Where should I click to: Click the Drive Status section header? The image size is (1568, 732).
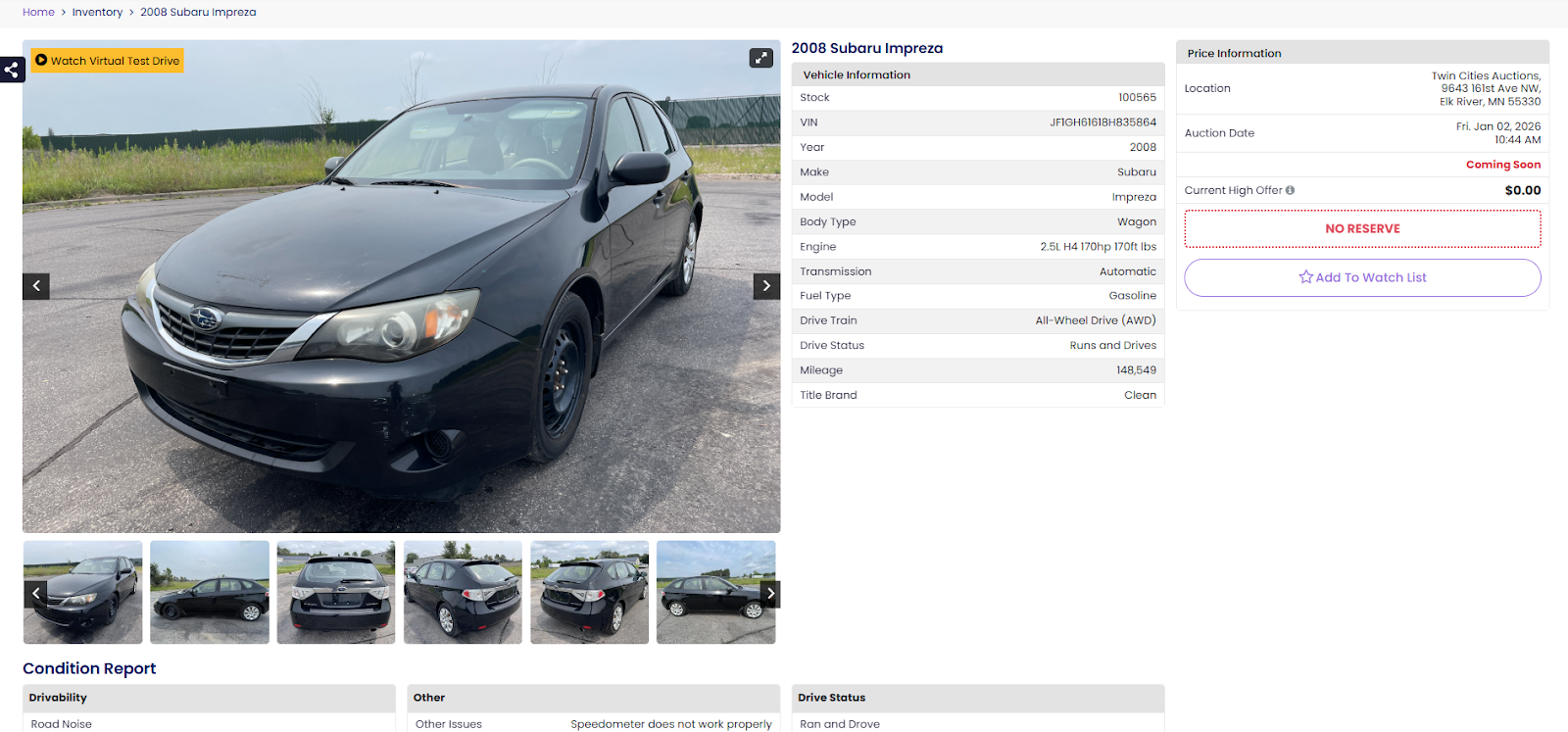978,698
